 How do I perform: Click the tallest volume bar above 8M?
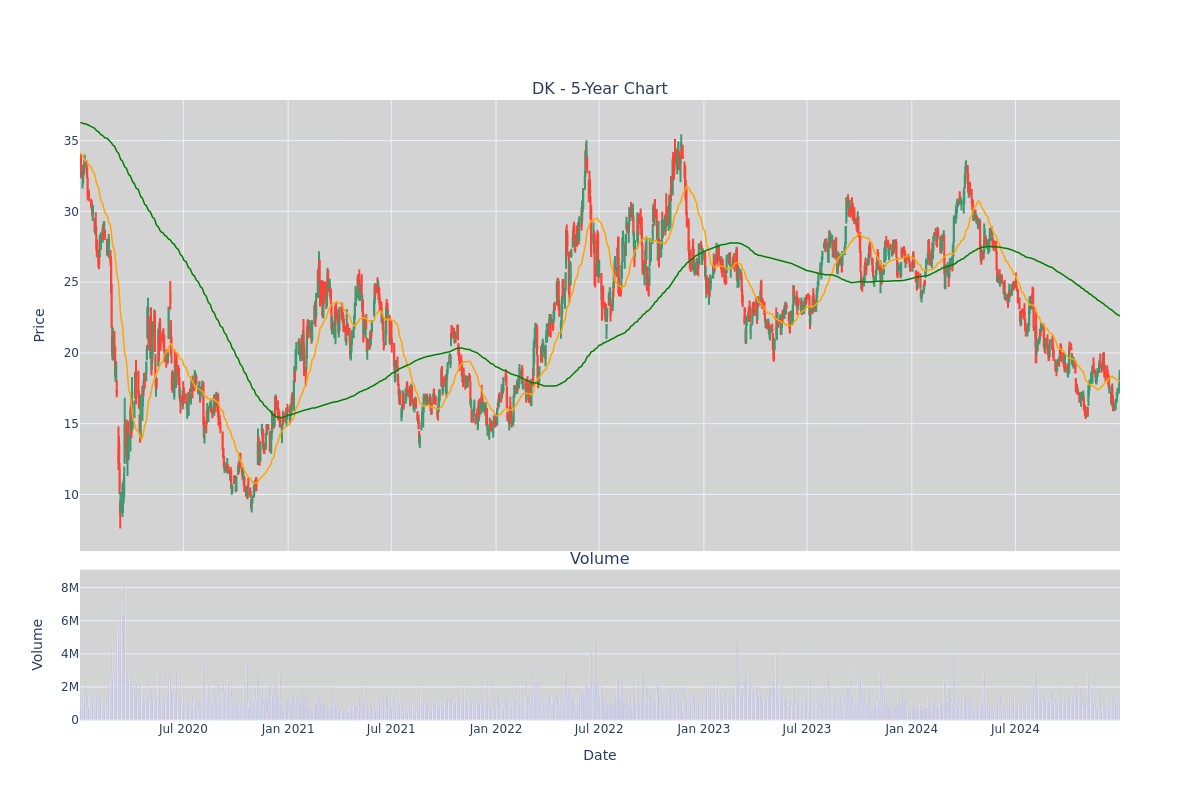pyautogui.click(x=124, y=648)
